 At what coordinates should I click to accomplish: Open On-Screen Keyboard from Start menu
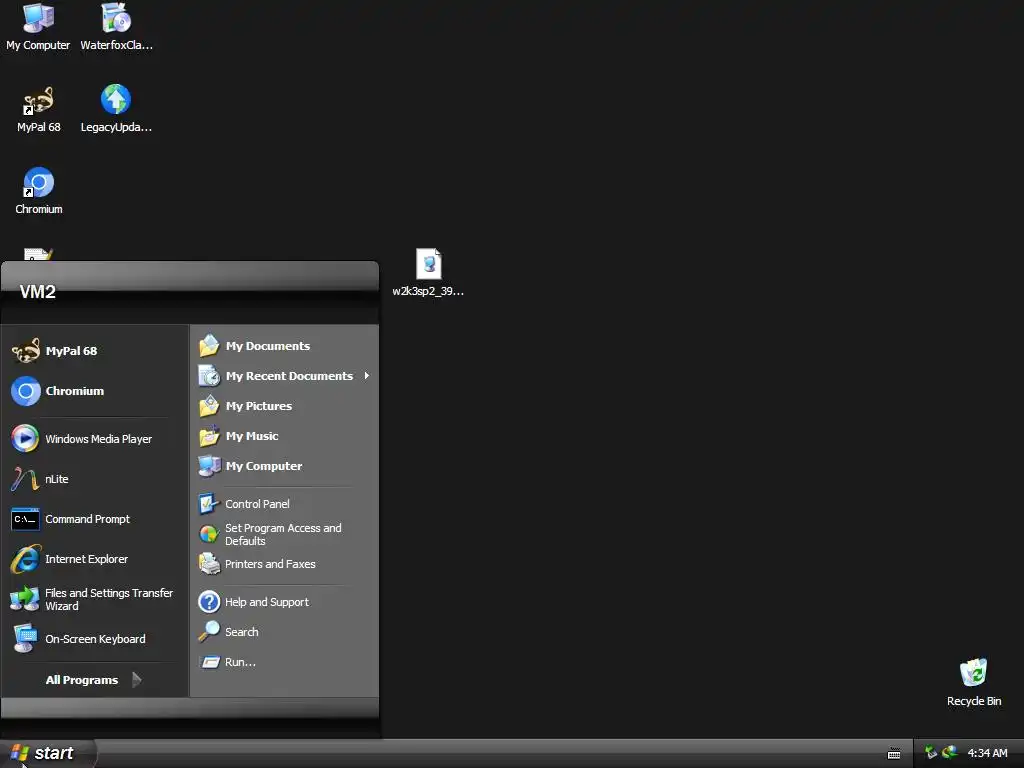[95, 639]
